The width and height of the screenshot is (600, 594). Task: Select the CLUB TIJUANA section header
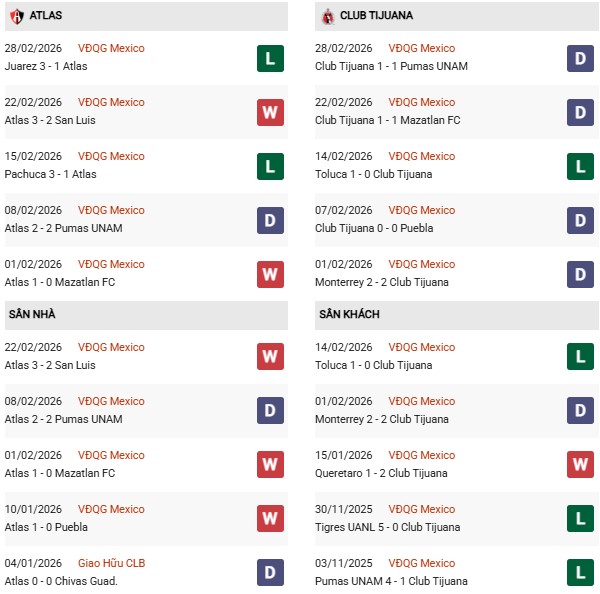coord(375,16)
